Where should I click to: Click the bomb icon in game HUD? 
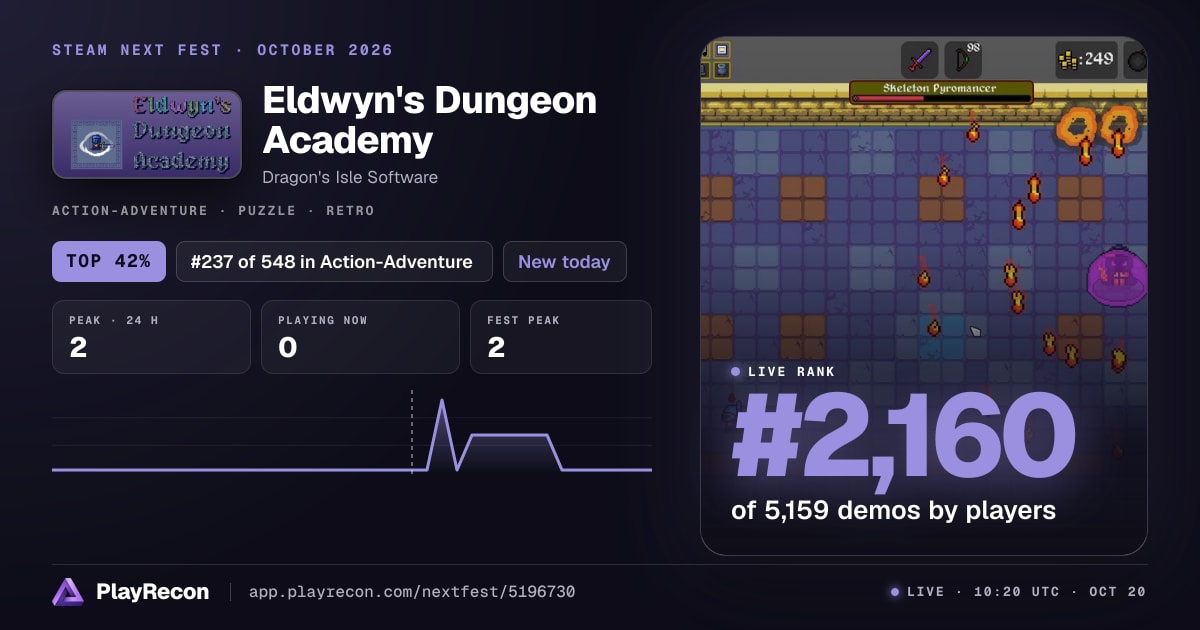(x=1136, y=60)
